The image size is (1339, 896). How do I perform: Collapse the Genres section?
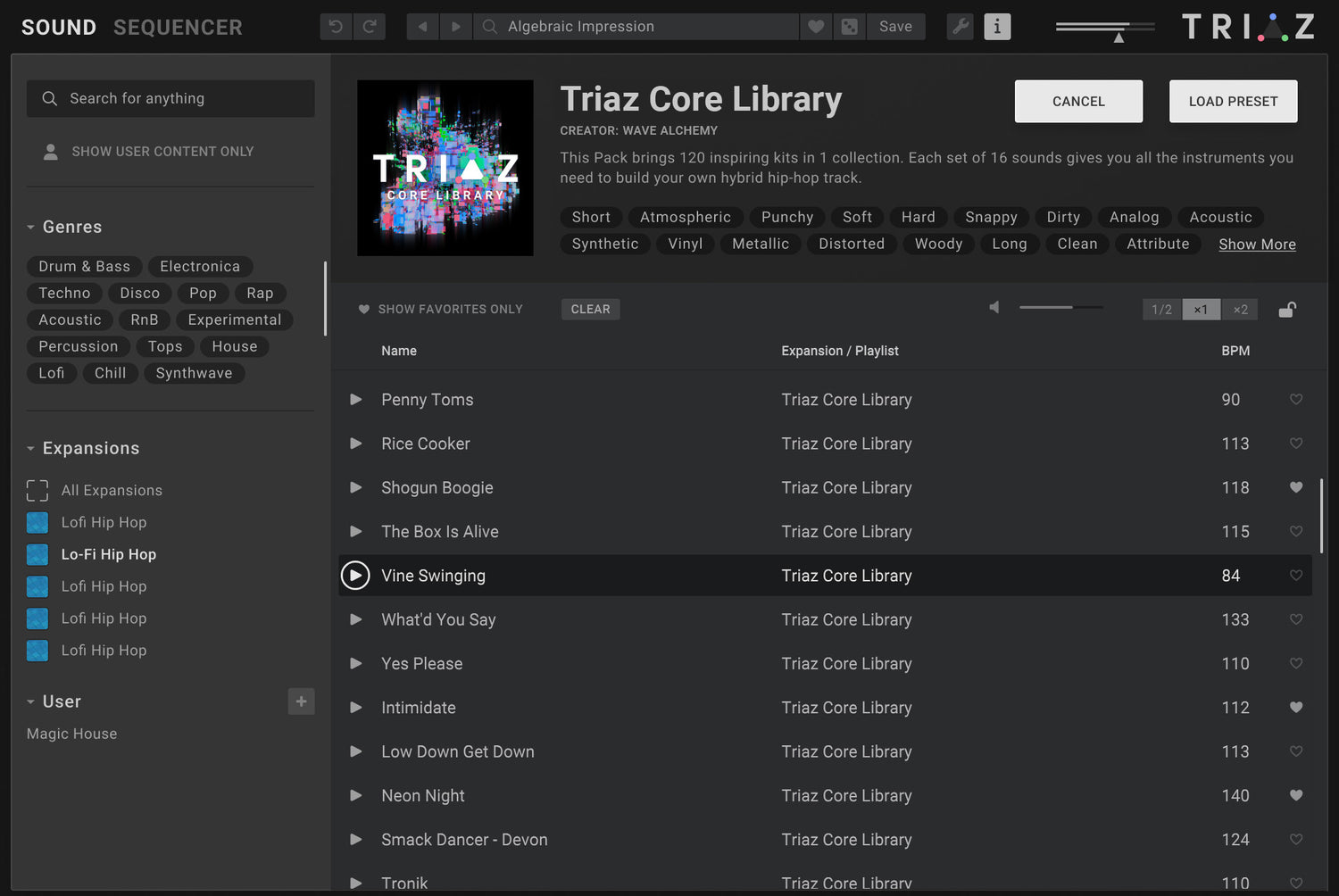tap(31, 228)
